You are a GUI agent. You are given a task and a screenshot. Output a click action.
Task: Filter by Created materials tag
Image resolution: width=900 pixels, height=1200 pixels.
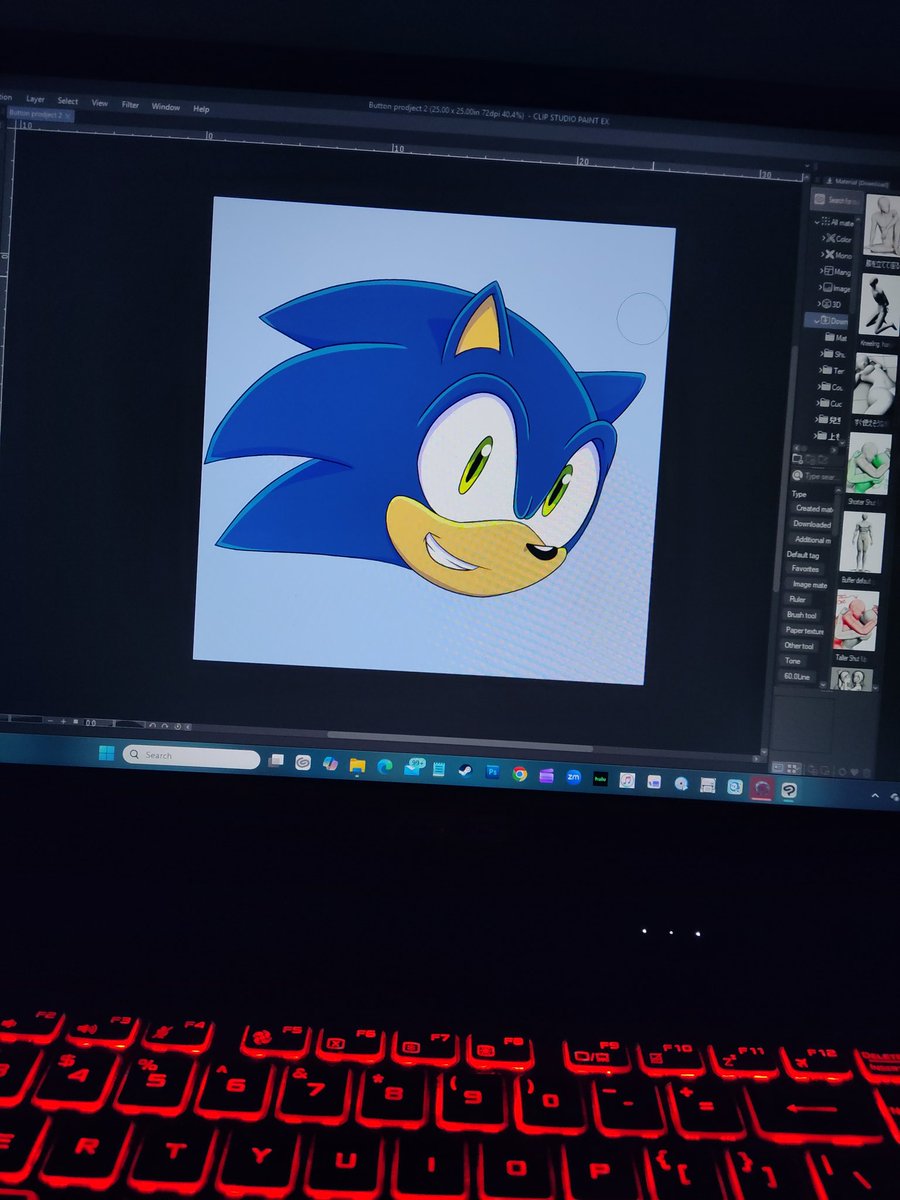[x=812, y=509]
